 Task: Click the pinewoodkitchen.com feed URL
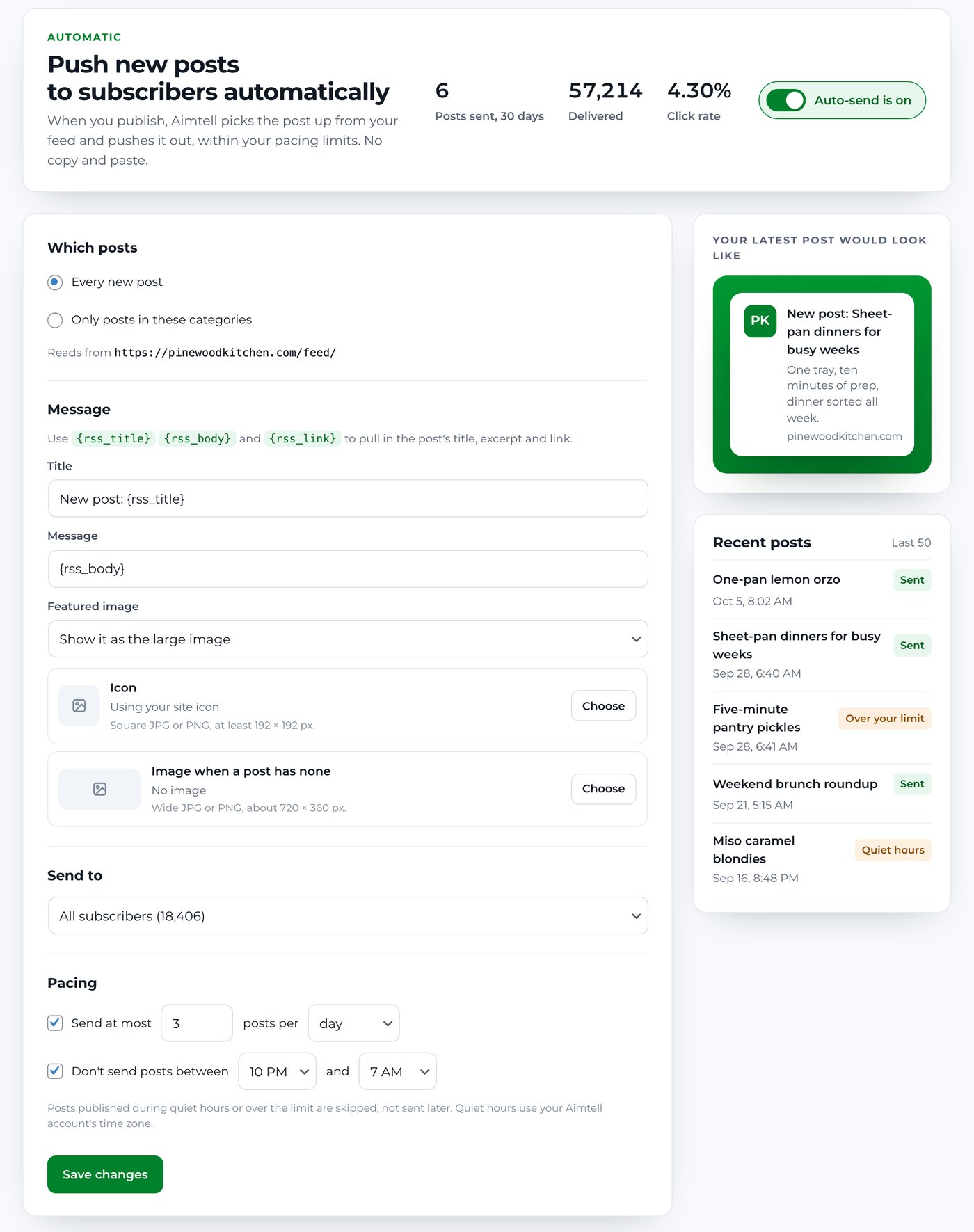pyautogui.click(x=225, y=353)
